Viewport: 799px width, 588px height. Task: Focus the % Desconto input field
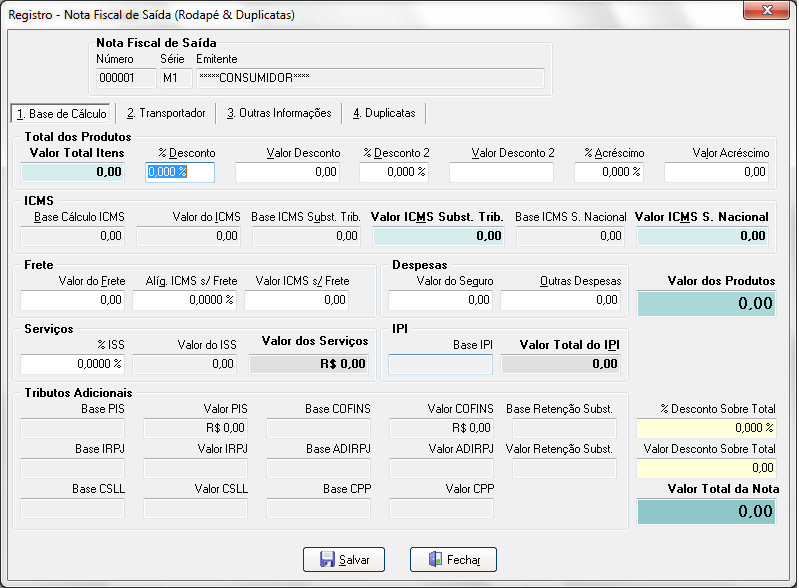180,172
